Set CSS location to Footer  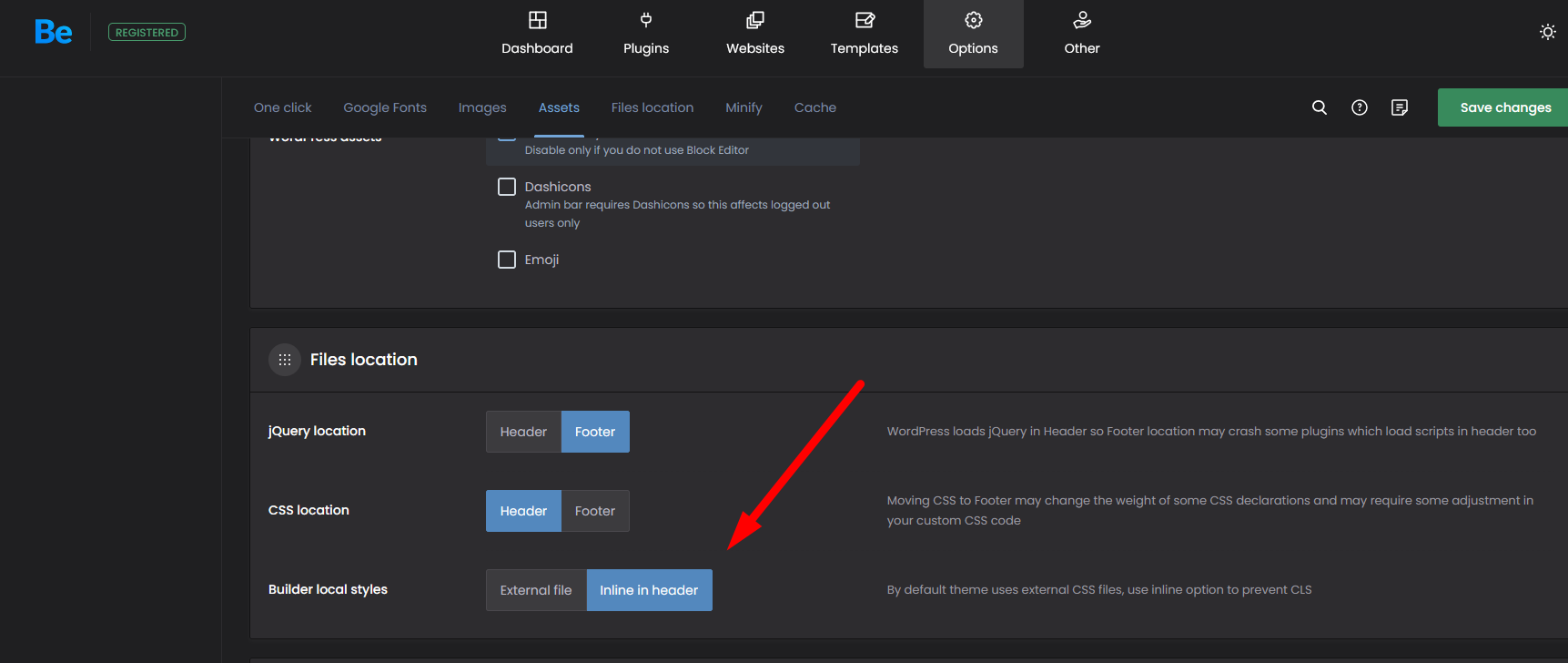[595, 511]
